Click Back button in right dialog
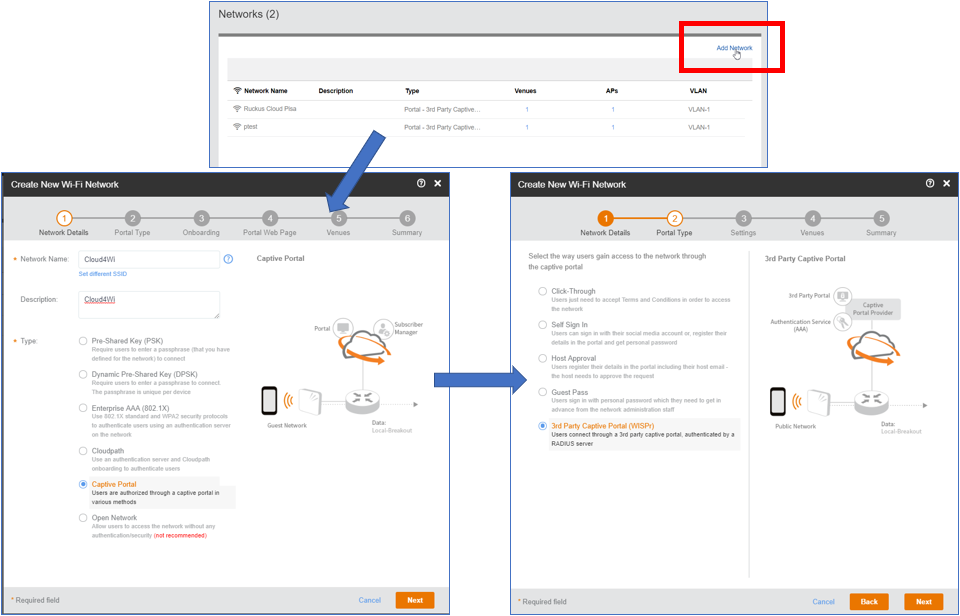960x616 pixels. [869, 601]
